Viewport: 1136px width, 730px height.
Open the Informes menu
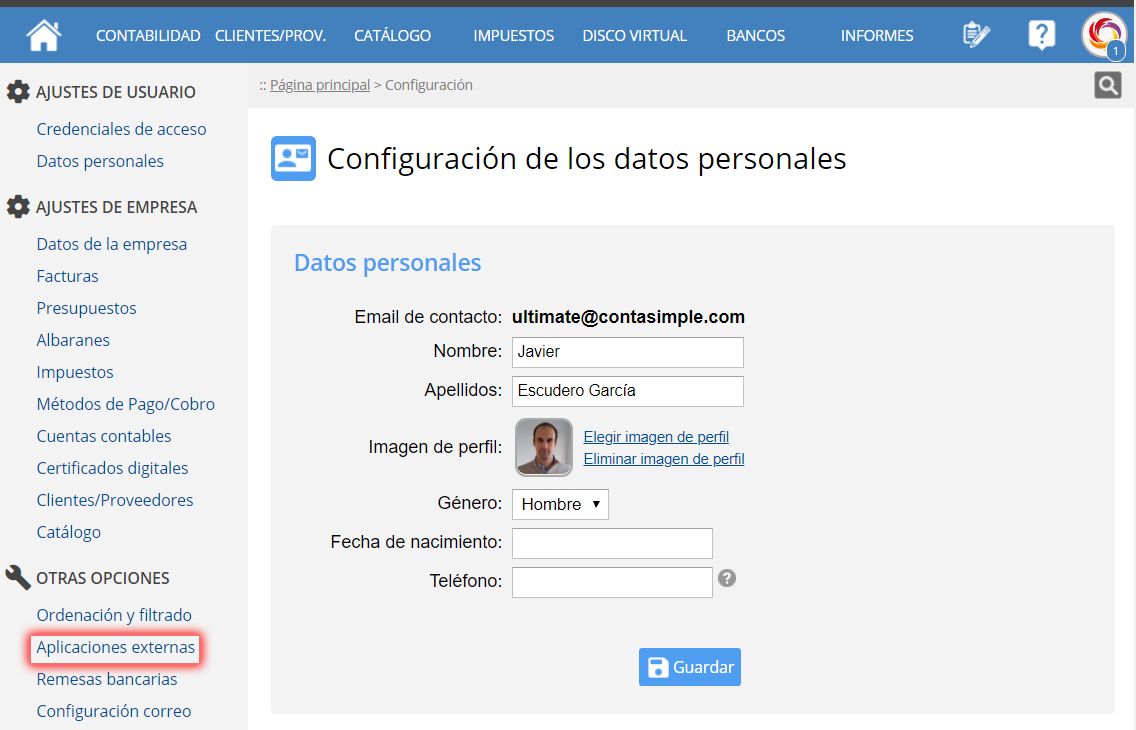pyautogui.click(x=877, y=36)
